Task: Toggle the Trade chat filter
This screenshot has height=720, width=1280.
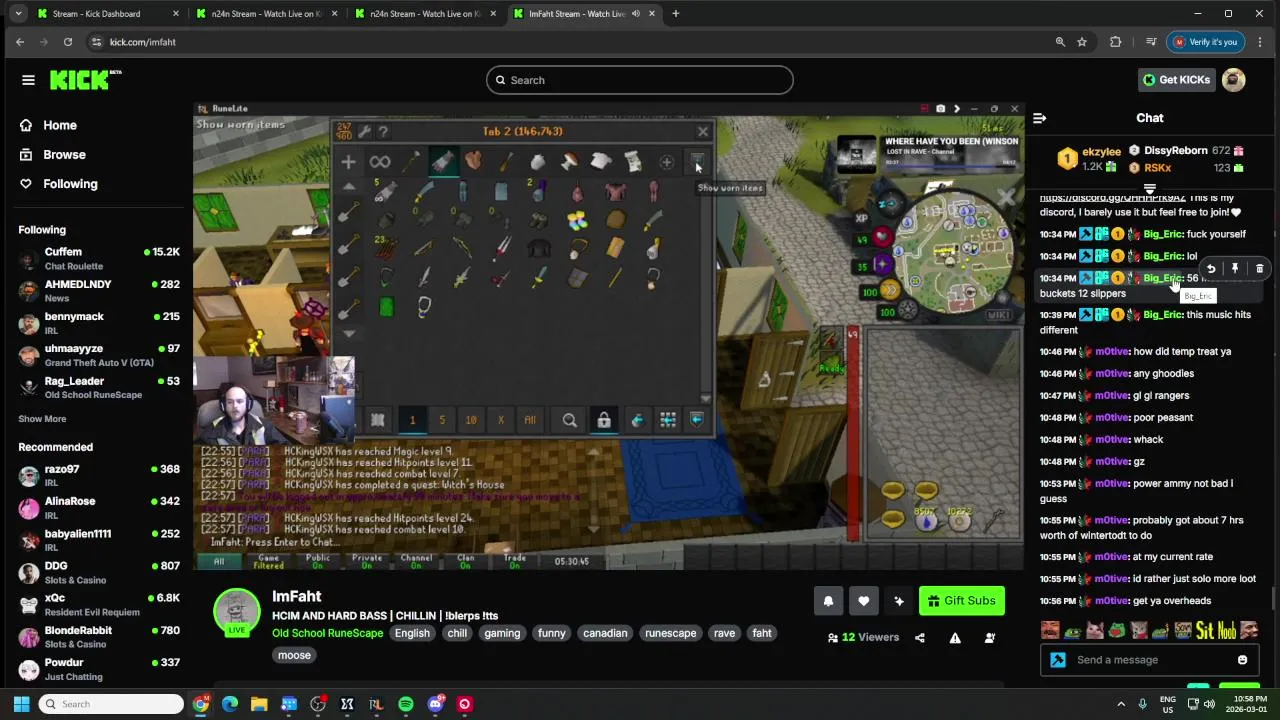Action: click(x=515, y=561)
